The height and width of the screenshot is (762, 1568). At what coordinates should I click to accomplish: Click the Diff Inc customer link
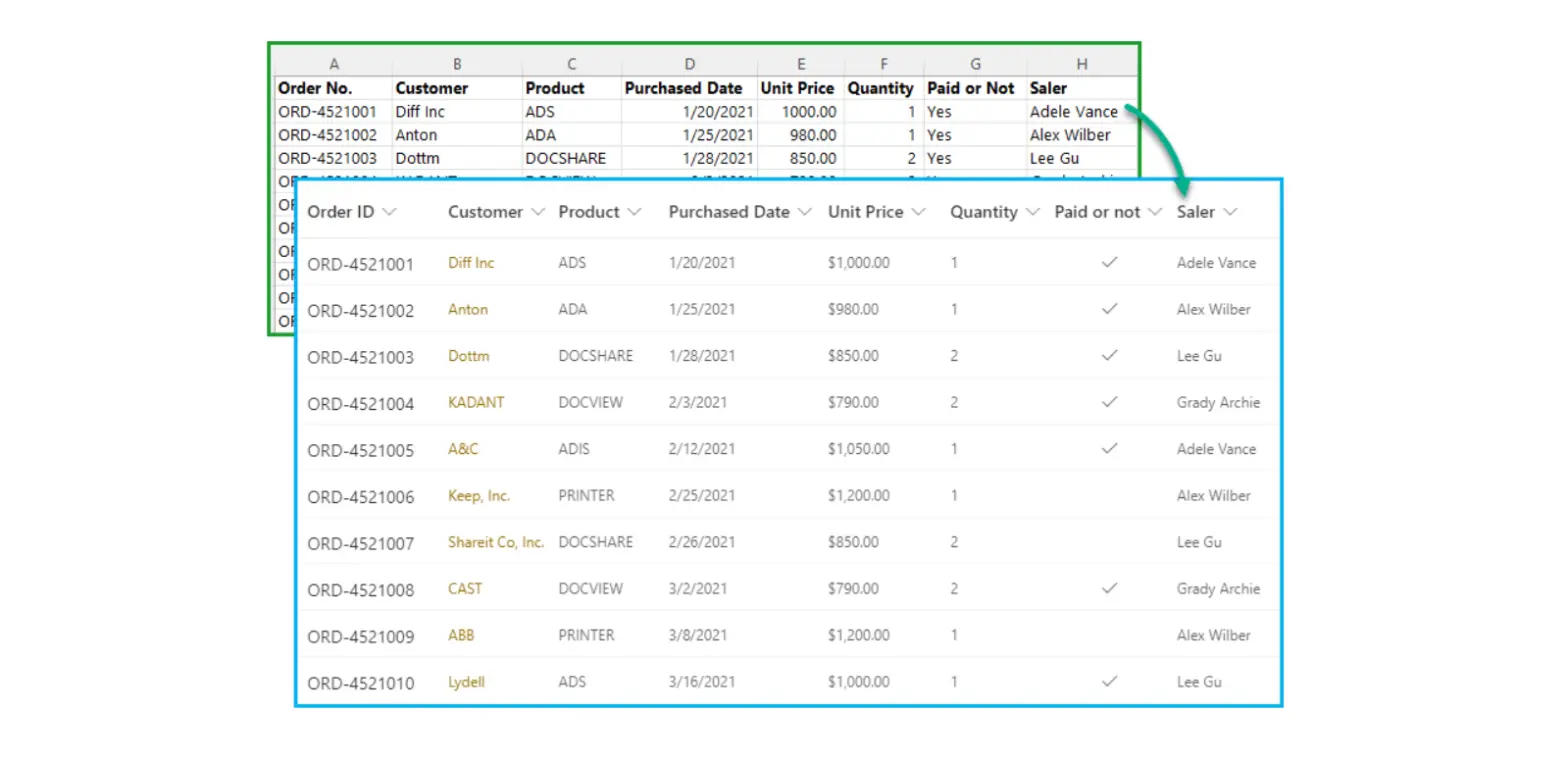(x=471, y=263)
